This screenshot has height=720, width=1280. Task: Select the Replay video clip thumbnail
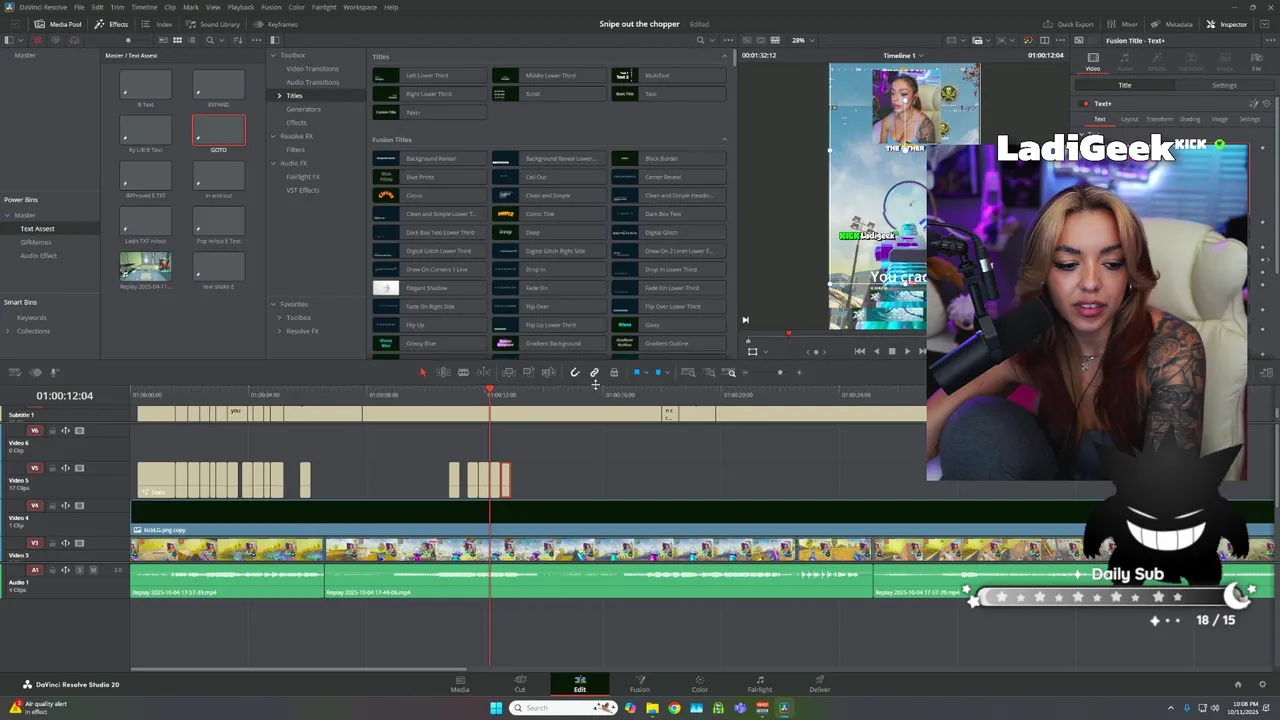click(145, 265)
